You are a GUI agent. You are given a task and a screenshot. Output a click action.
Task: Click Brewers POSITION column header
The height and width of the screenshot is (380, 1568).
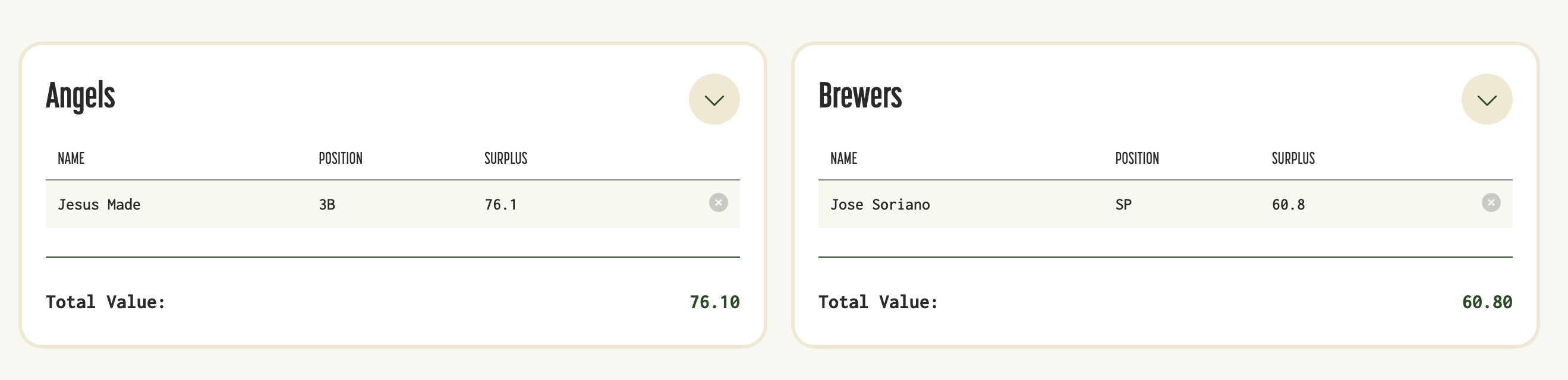click(1137, 159)
